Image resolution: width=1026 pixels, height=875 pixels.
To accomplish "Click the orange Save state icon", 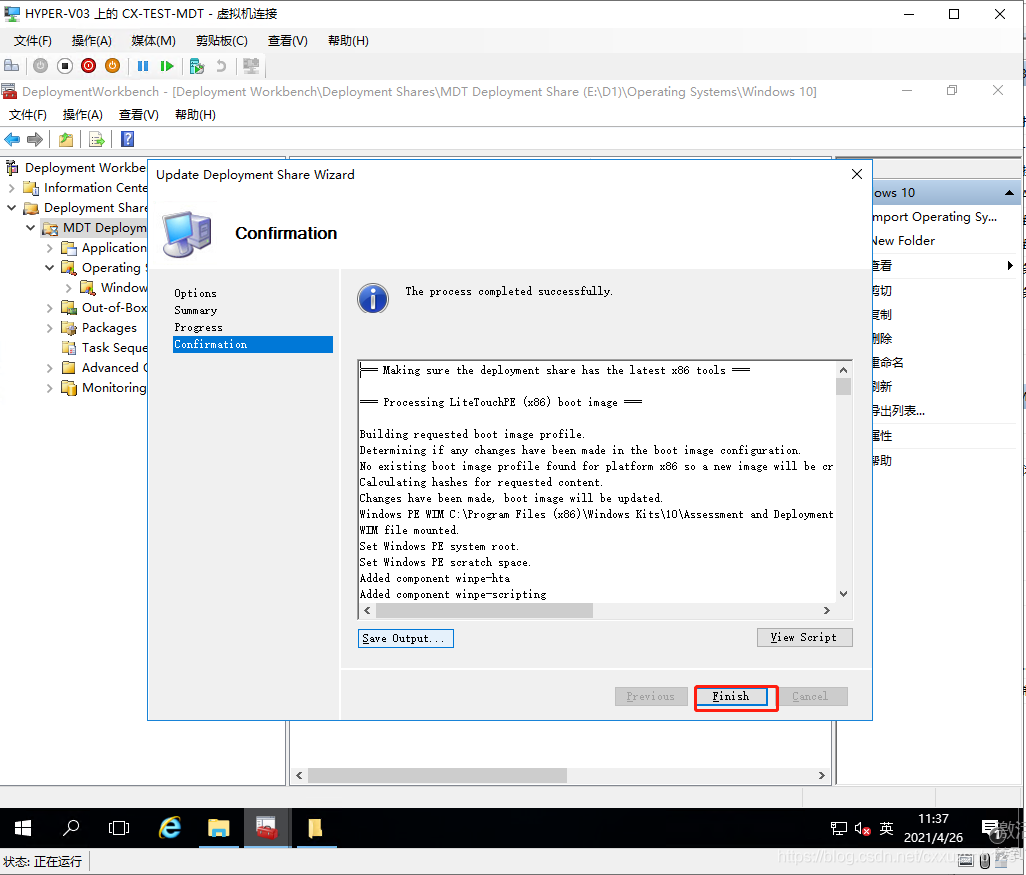I will (113, 65).
